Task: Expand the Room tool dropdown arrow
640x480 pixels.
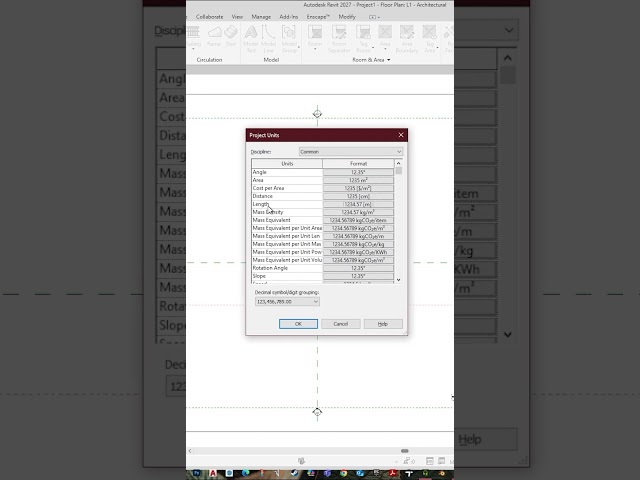Action: 315,49
